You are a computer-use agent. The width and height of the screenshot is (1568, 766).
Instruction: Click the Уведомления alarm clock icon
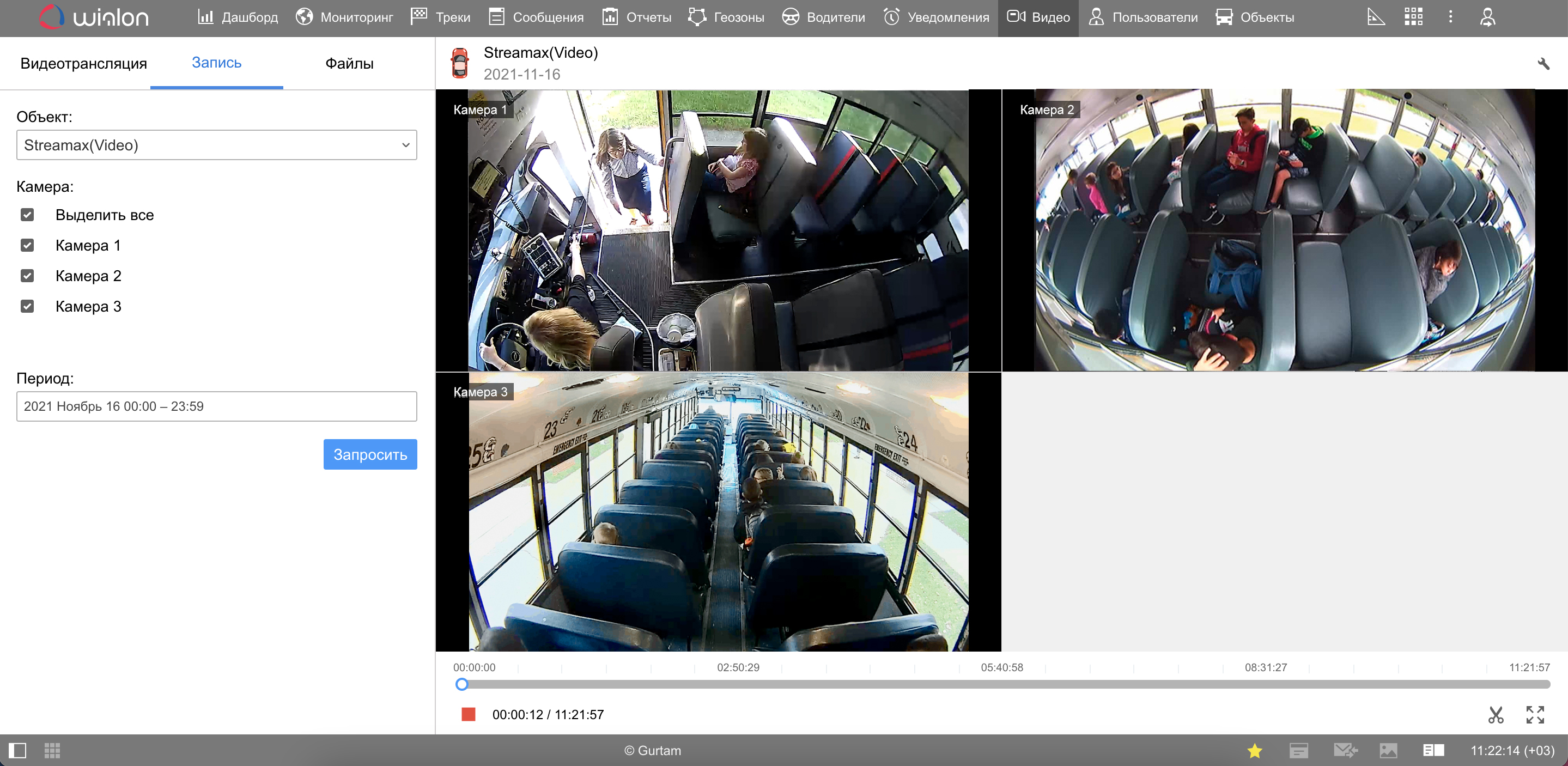pos(891,17)
